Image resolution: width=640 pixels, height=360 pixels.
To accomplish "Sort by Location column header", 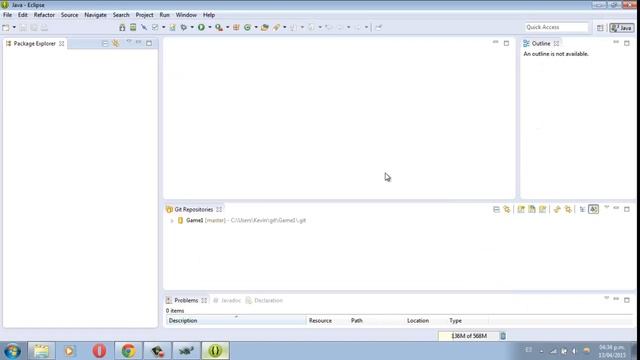I will pyautogui.click(x=426, y=321).
